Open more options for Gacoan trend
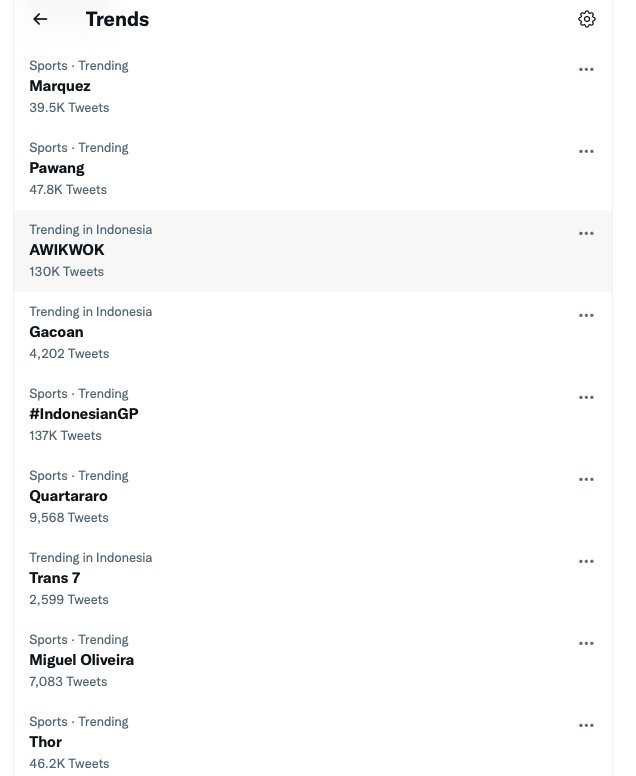The image size is (636, 776). (586, 315)
